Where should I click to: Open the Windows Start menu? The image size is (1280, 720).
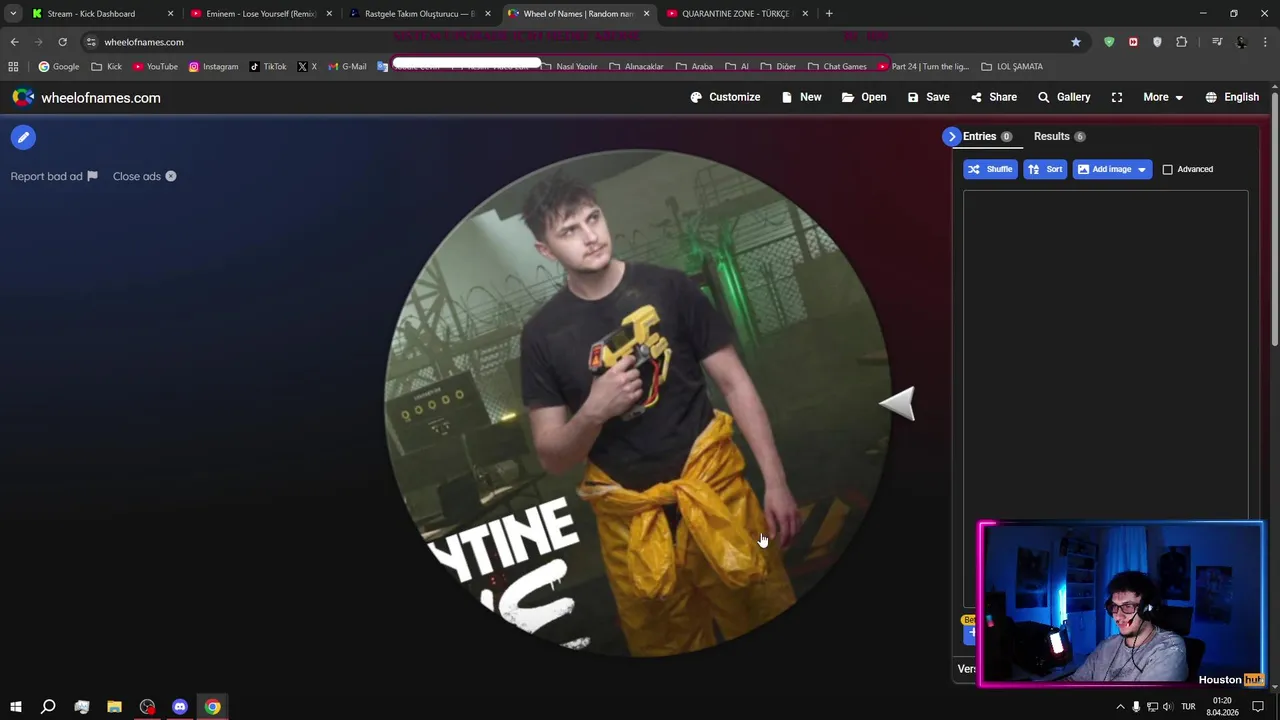15,707
